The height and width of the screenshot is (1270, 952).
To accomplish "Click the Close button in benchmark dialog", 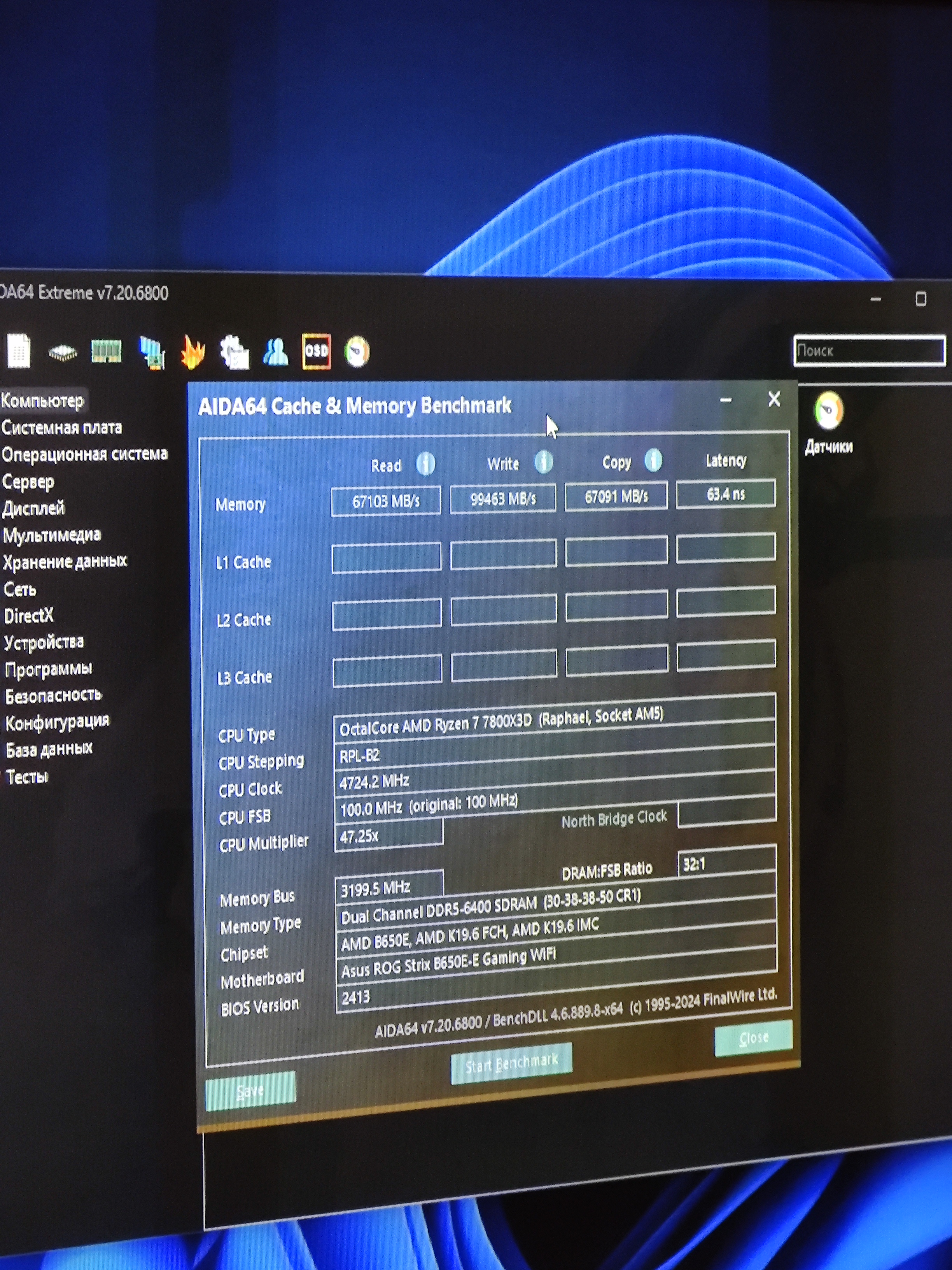I will pyautogui.click(x=753, y=1038).
